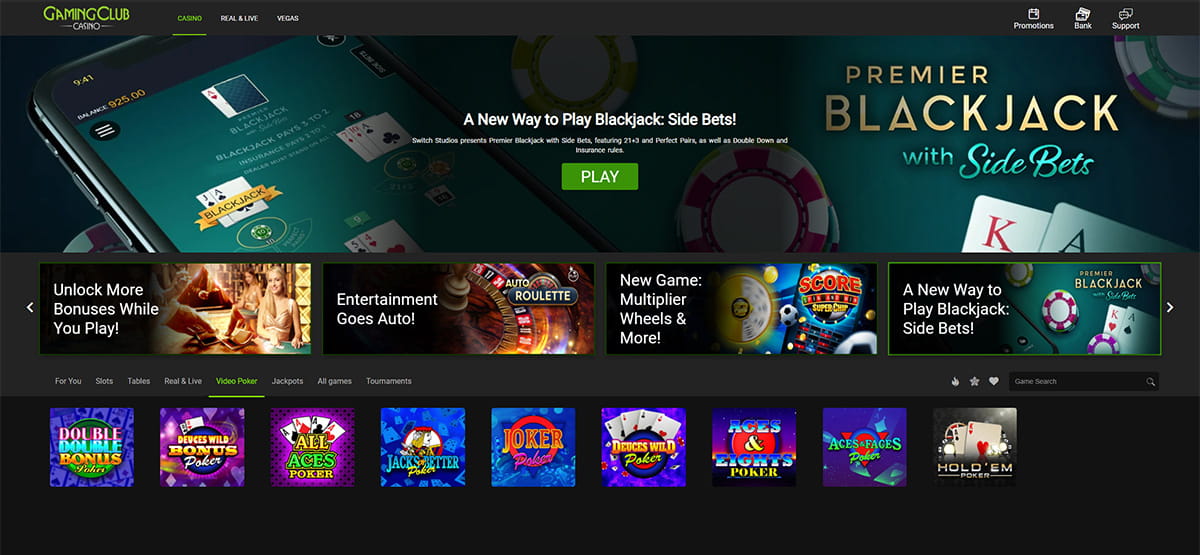Launch the Hold'em Poker game
Screen dimensions: 1200x555
975,447
